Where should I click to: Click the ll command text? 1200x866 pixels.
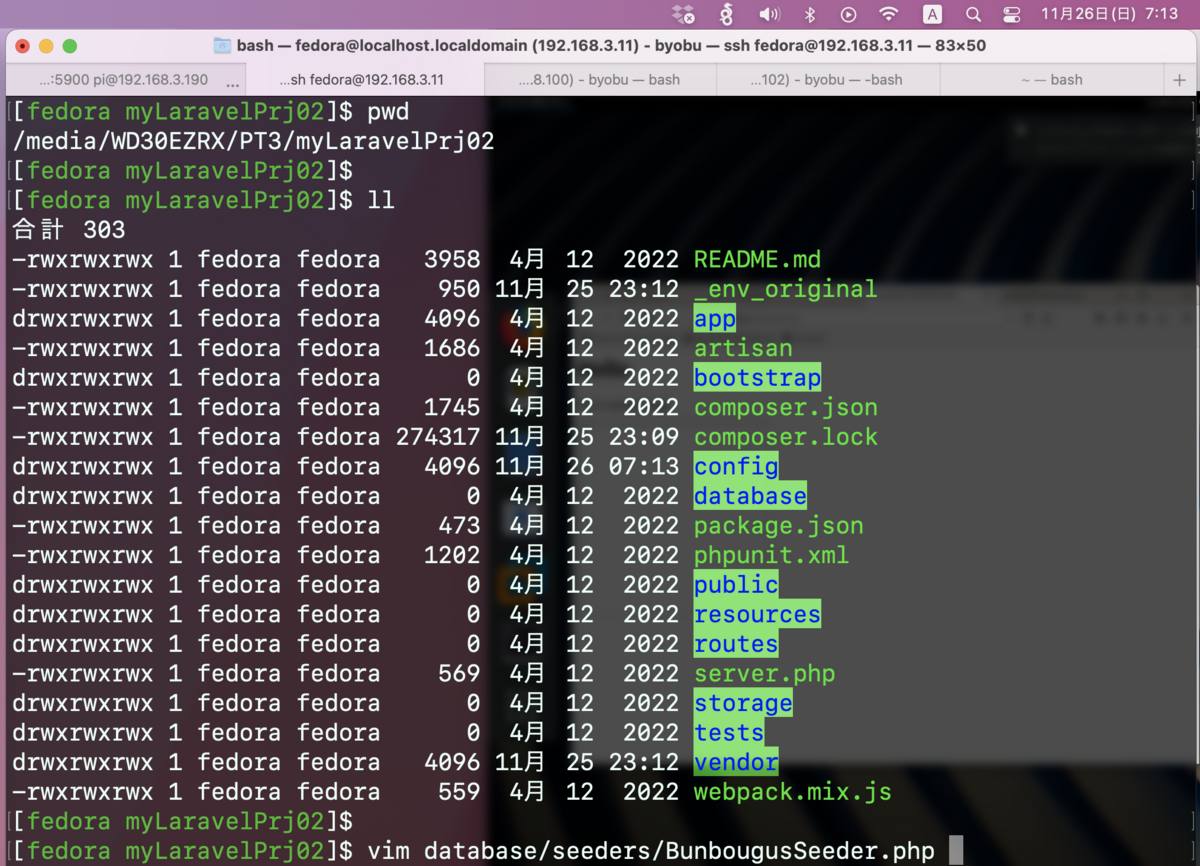coord(381,201)
